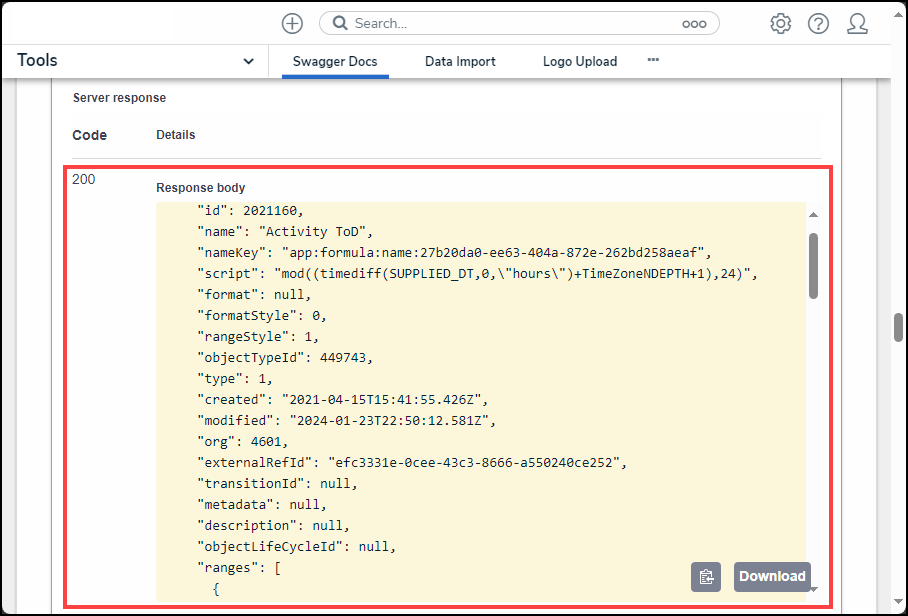Download the response body
The height and width of the screenshot is (616, 908).
click(x=772, y=576)
